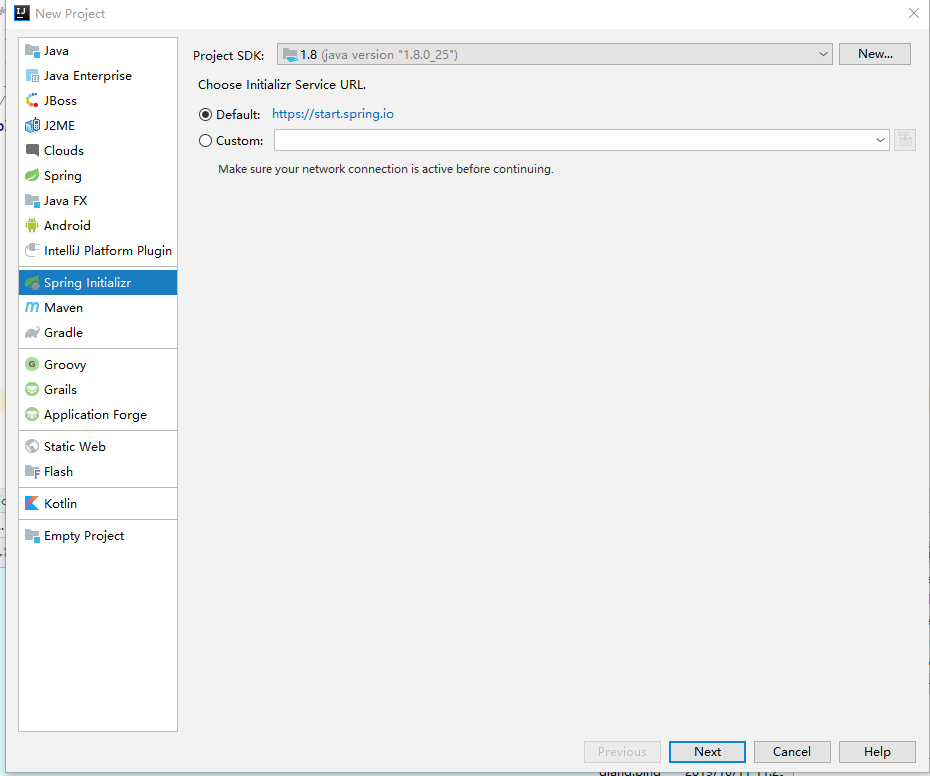Screen dimensions: 930x776
Task: Open the Android project type
Action: 65,225
